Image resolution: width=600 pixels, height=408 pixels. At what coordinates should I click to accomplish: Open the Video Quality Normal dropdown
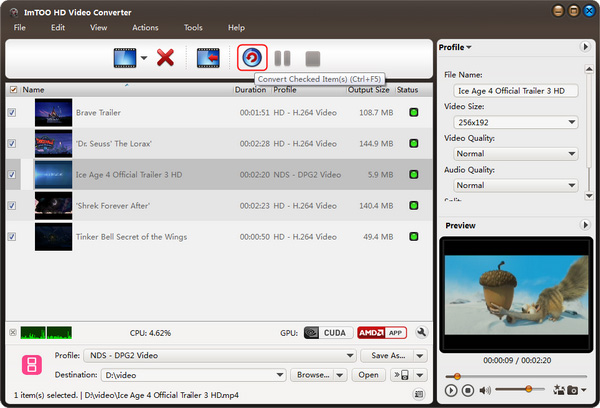(x=516, y=154)
